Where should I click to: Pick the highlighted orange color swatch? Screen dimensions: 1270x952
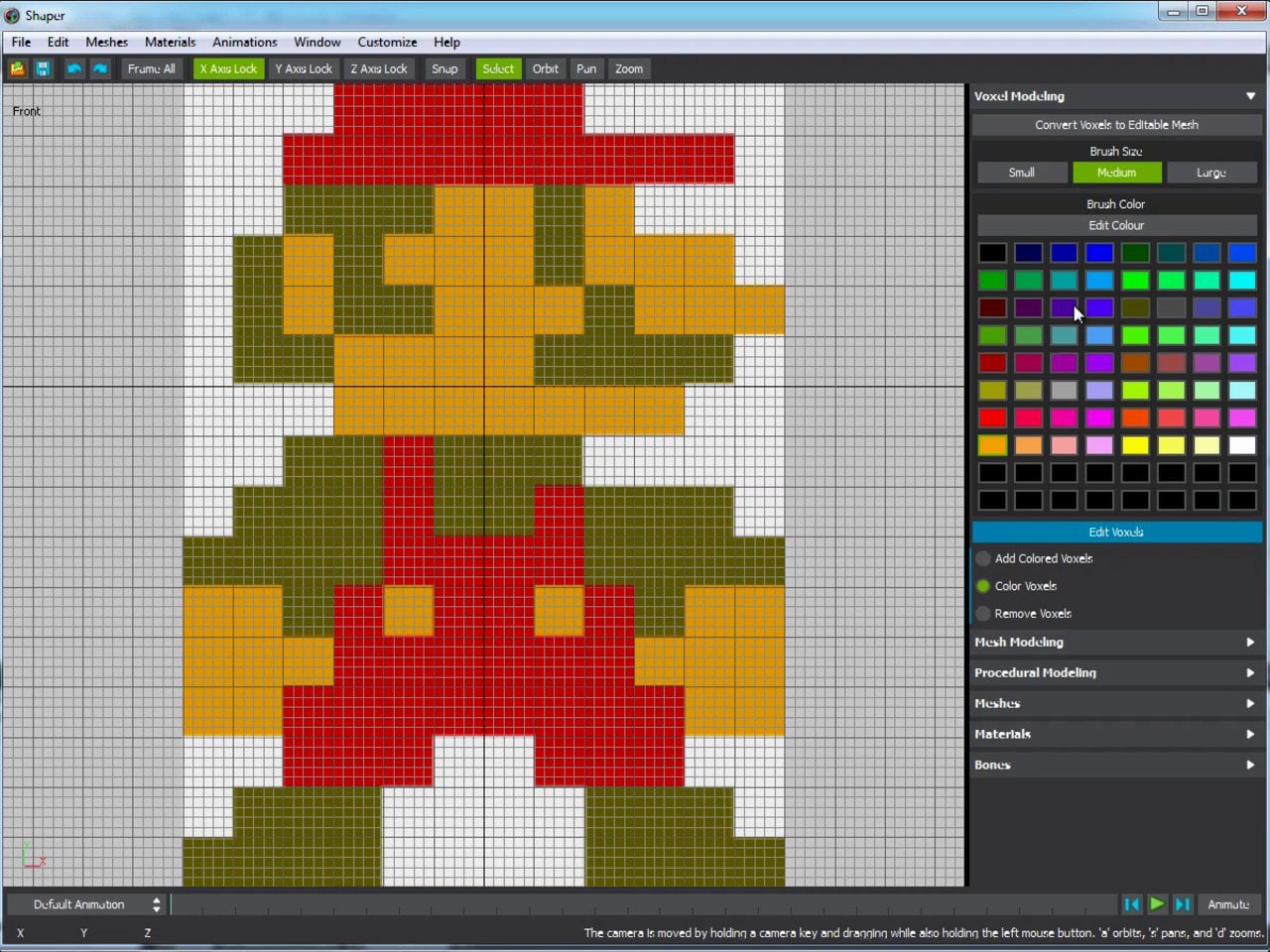point(992,445)
